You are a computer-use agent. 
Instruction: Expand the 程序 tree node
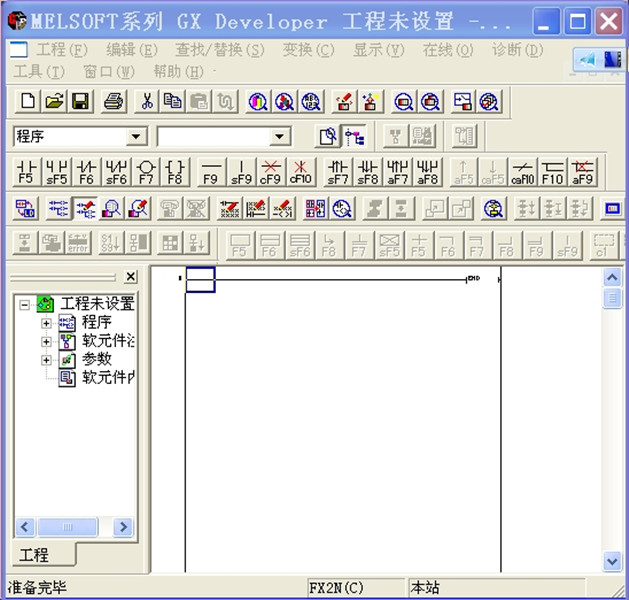pos(46,323)
